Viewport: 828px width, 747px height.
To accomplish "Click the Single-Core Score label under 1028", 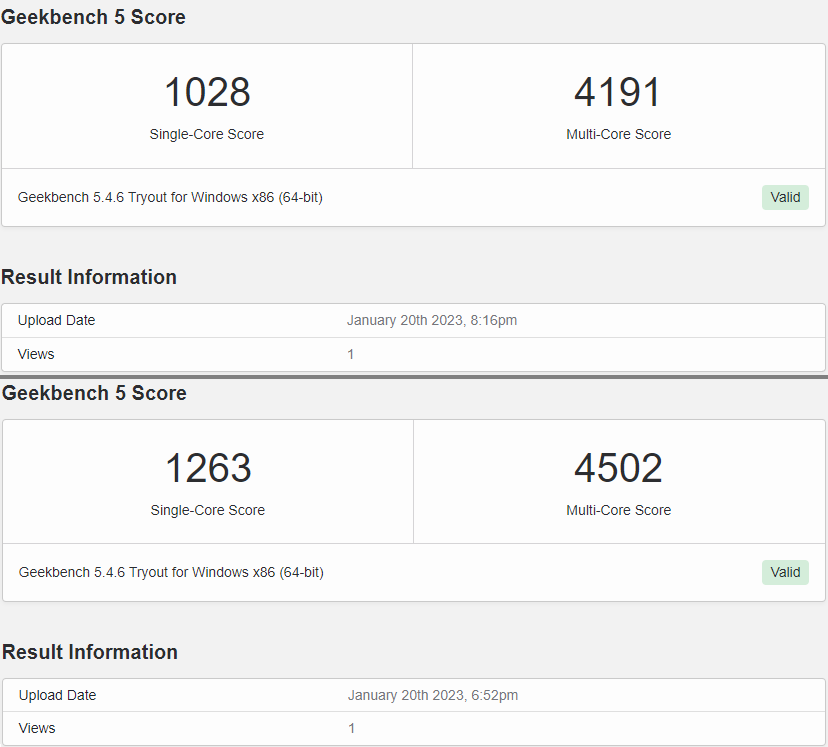I will [x=207, y=134].
